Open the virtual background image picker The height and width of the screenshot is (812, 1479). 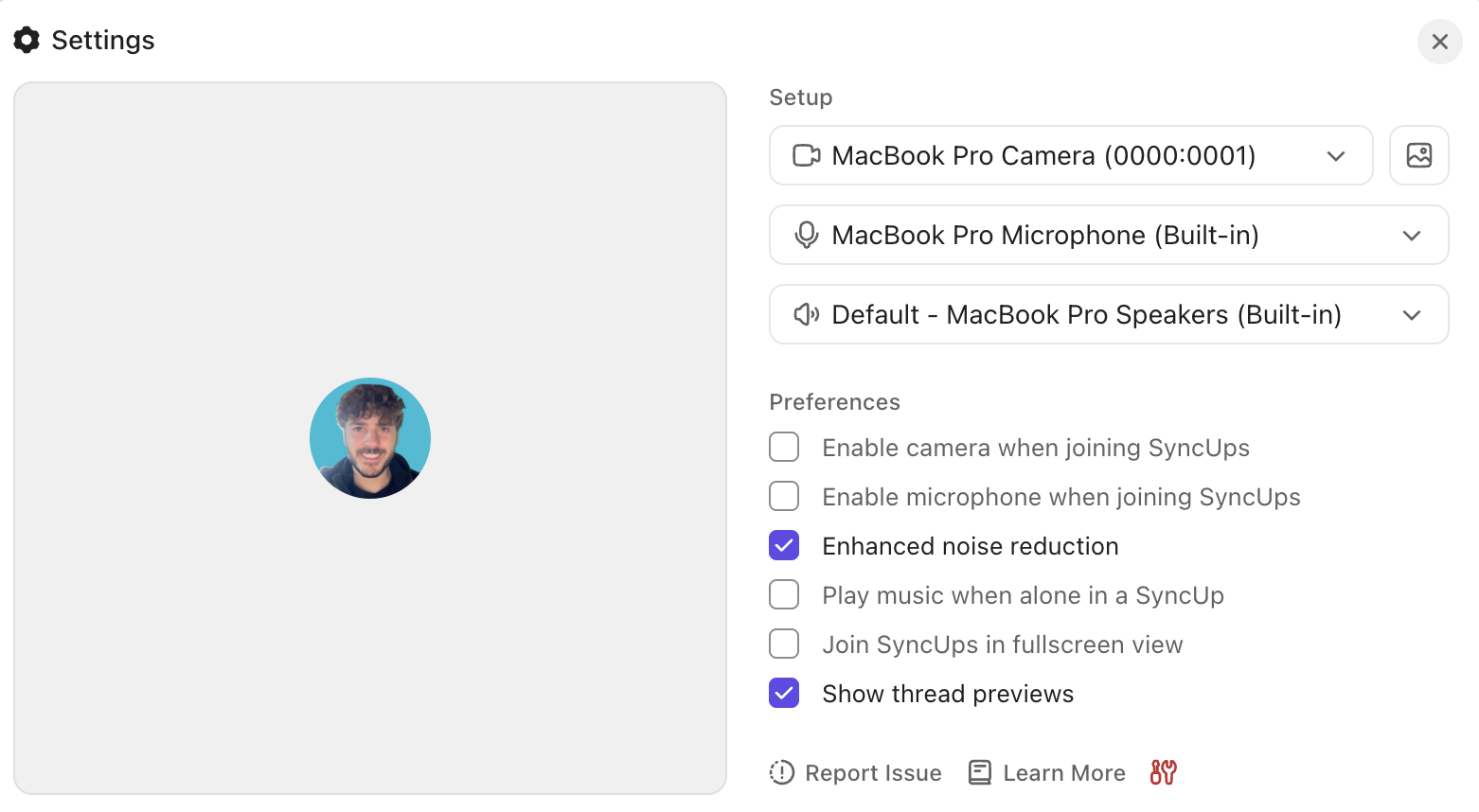1418,155
